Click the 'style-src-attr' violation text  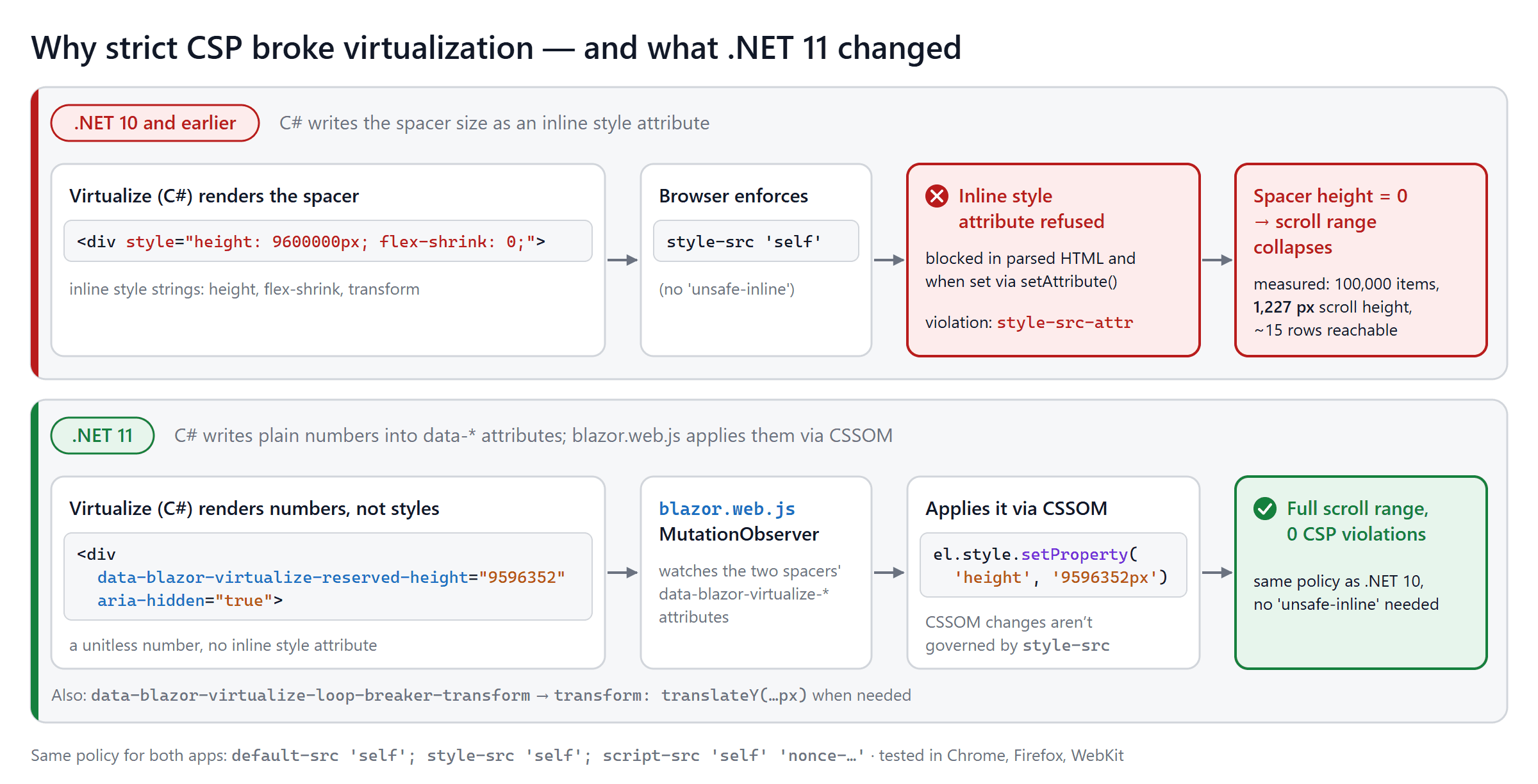(1065, 322)
